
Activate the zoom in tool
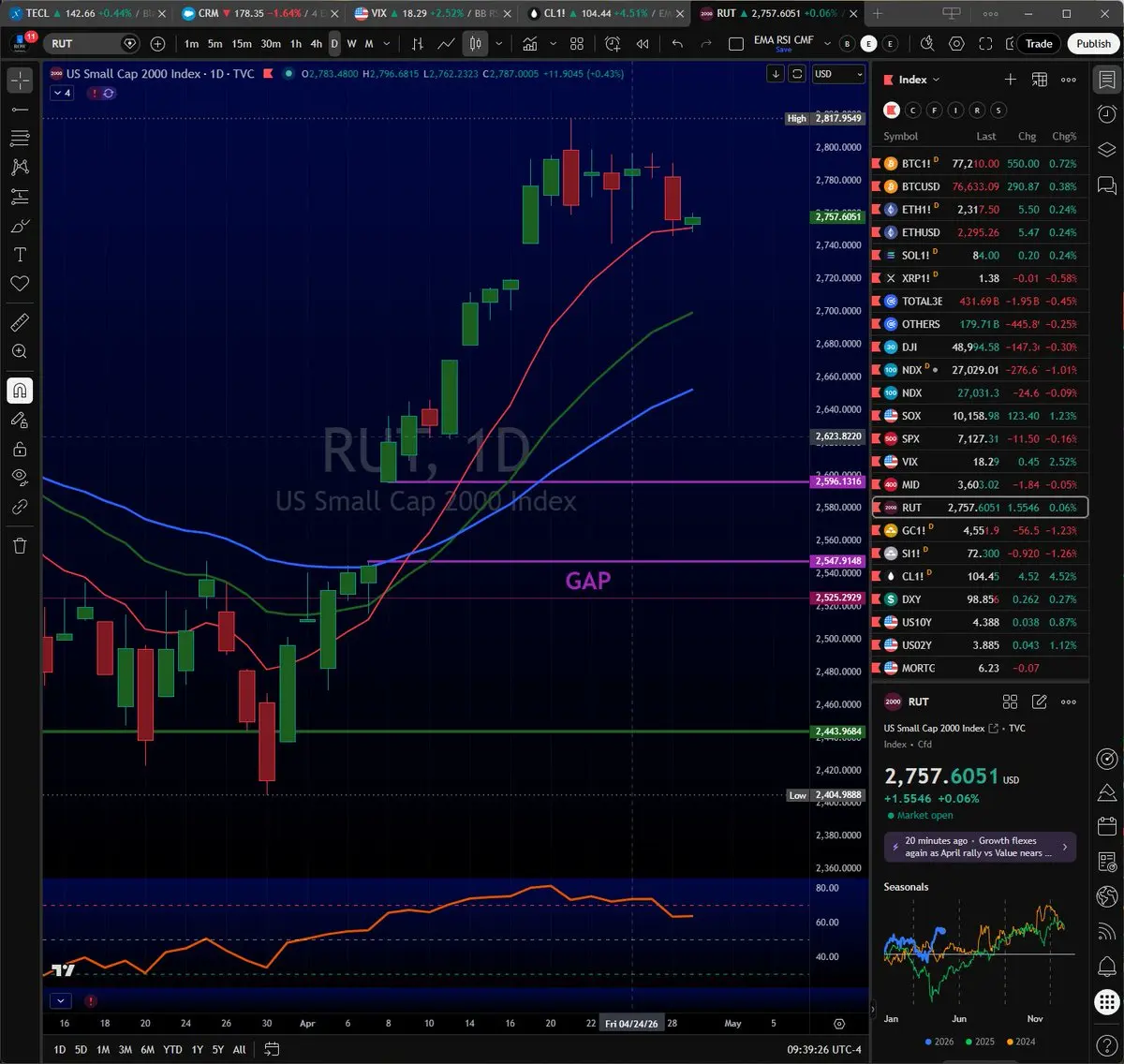coord(20,351)
